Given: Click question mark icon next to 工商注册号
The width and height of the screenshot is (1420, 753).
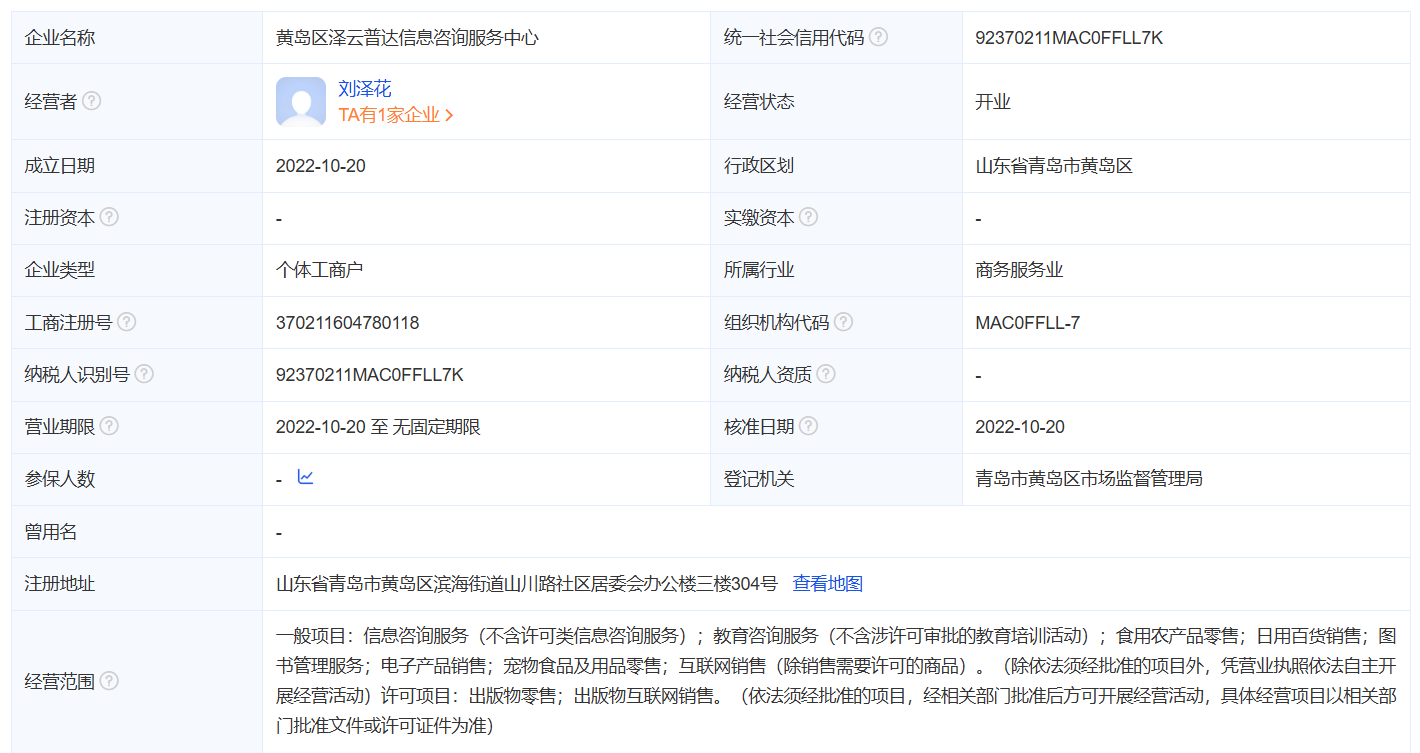Looking at the screenshot, I should tap(126, 322).
